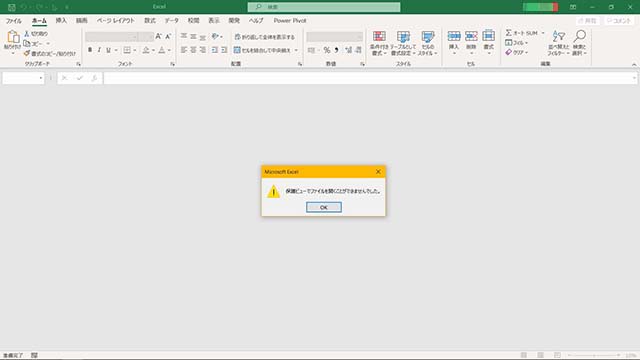Click the Sort and Filter icon
The height and width of the screenshot is (360, 640).
click(558, 37)
